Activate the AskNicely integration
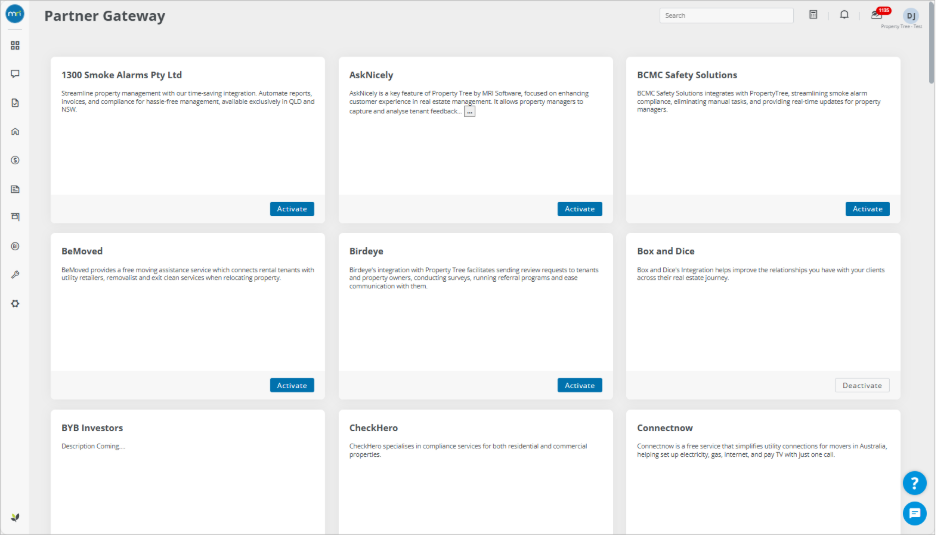 (x=580, y=209)
